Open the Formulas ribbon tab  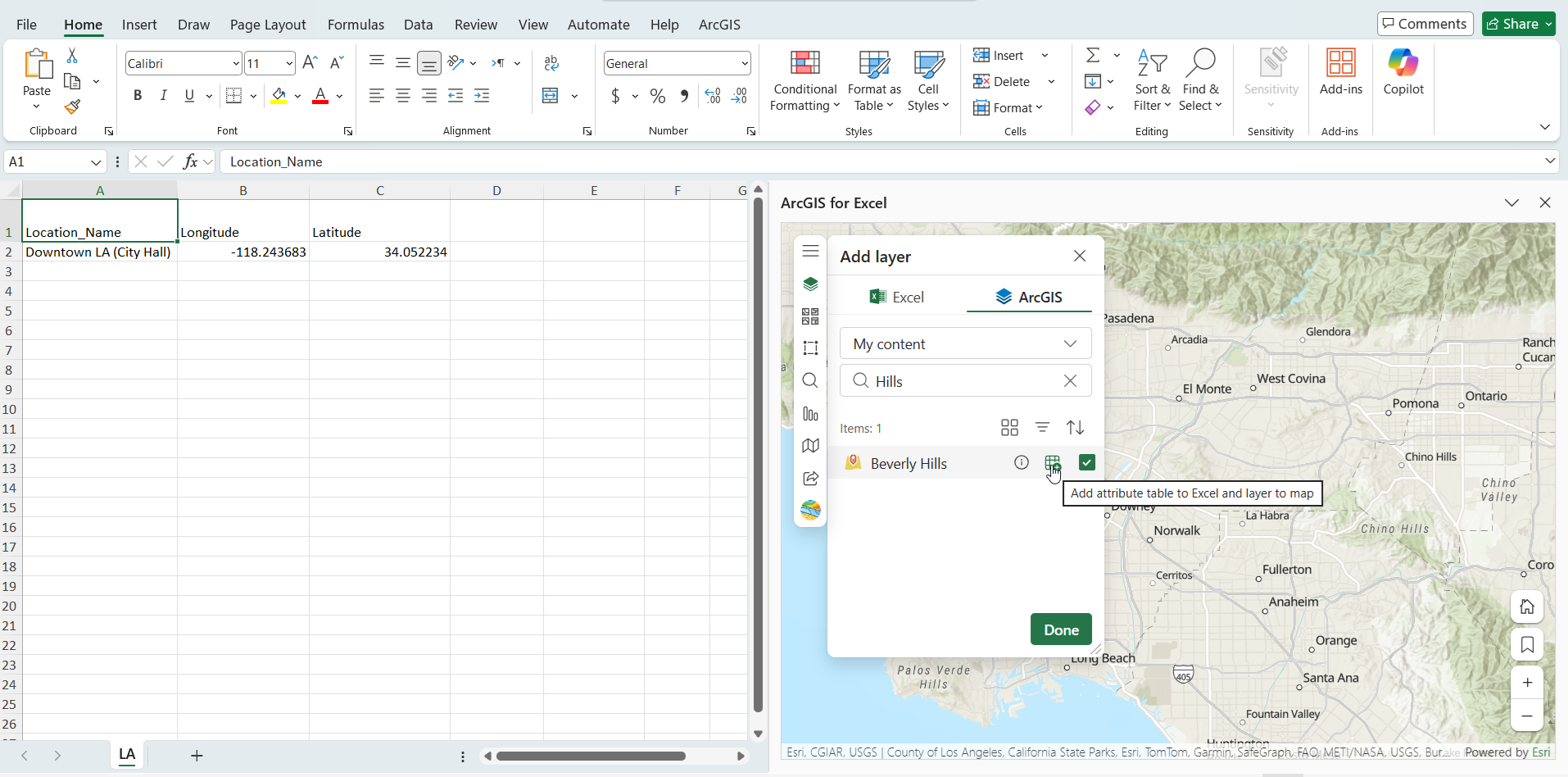pyautogui.click(x=356, y=25)
